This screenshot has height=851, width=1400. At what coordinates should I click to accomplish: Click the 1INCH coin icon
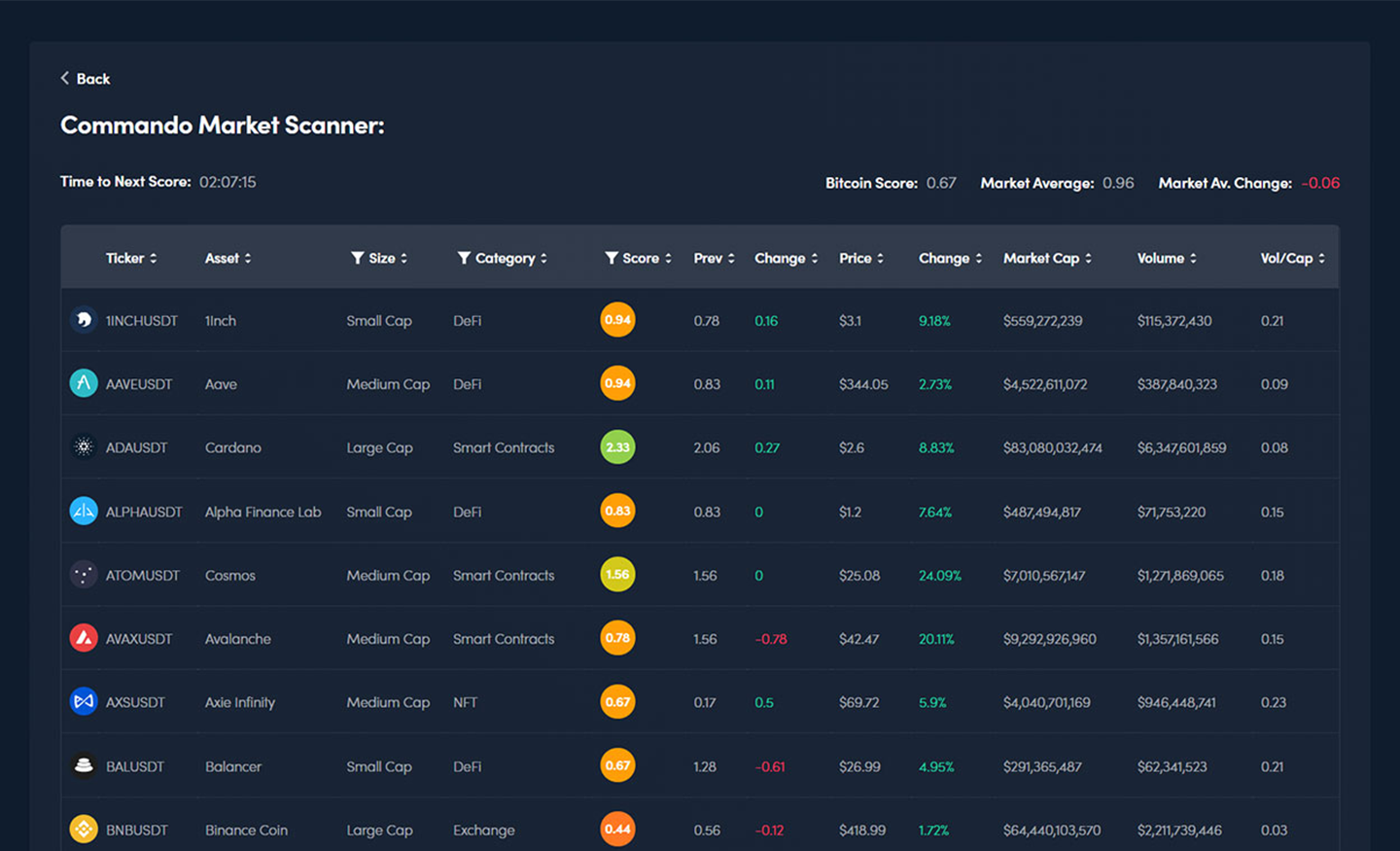pyautogui.click(x=84, y=320)
